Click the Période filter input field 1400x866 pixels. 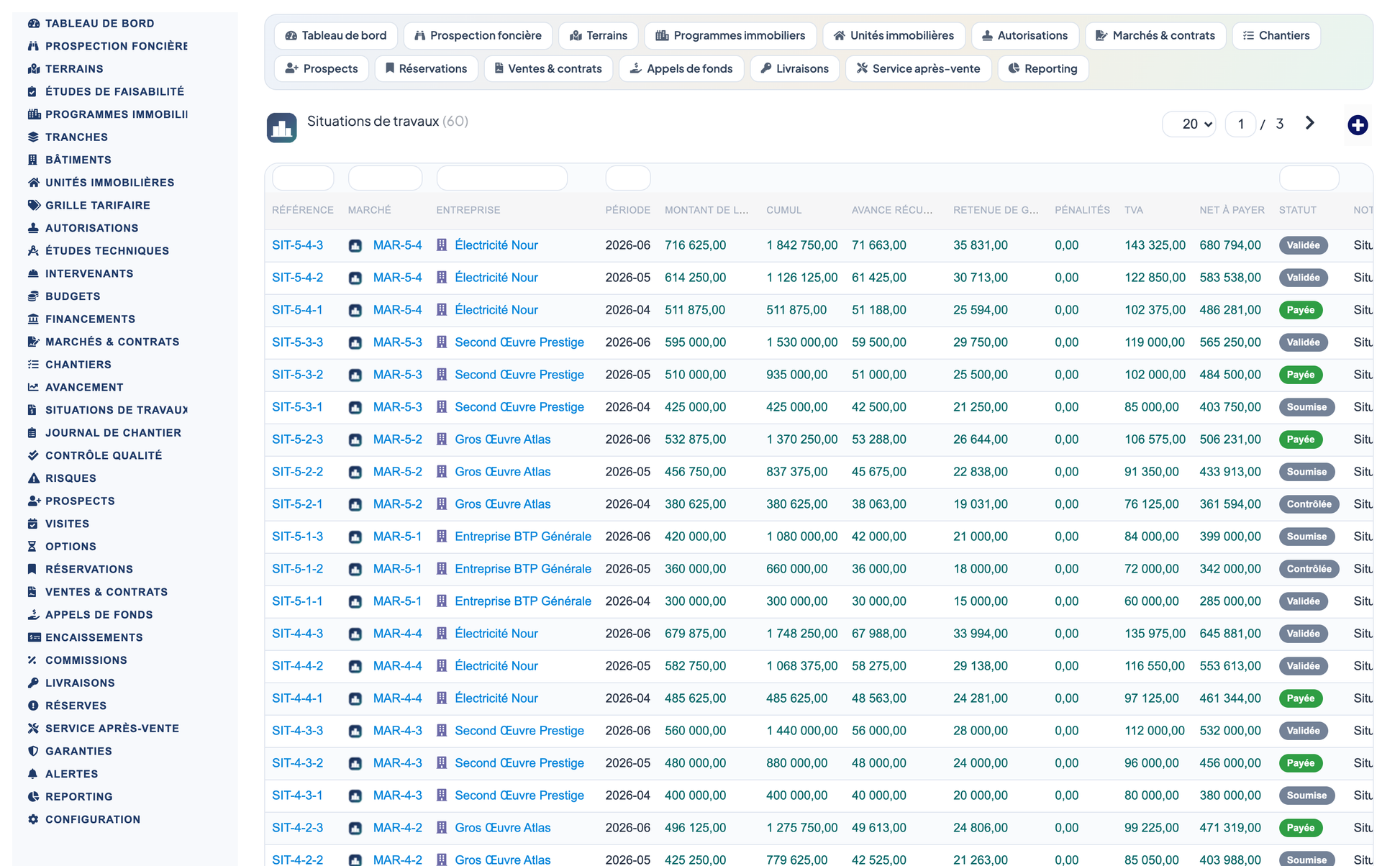628,178
